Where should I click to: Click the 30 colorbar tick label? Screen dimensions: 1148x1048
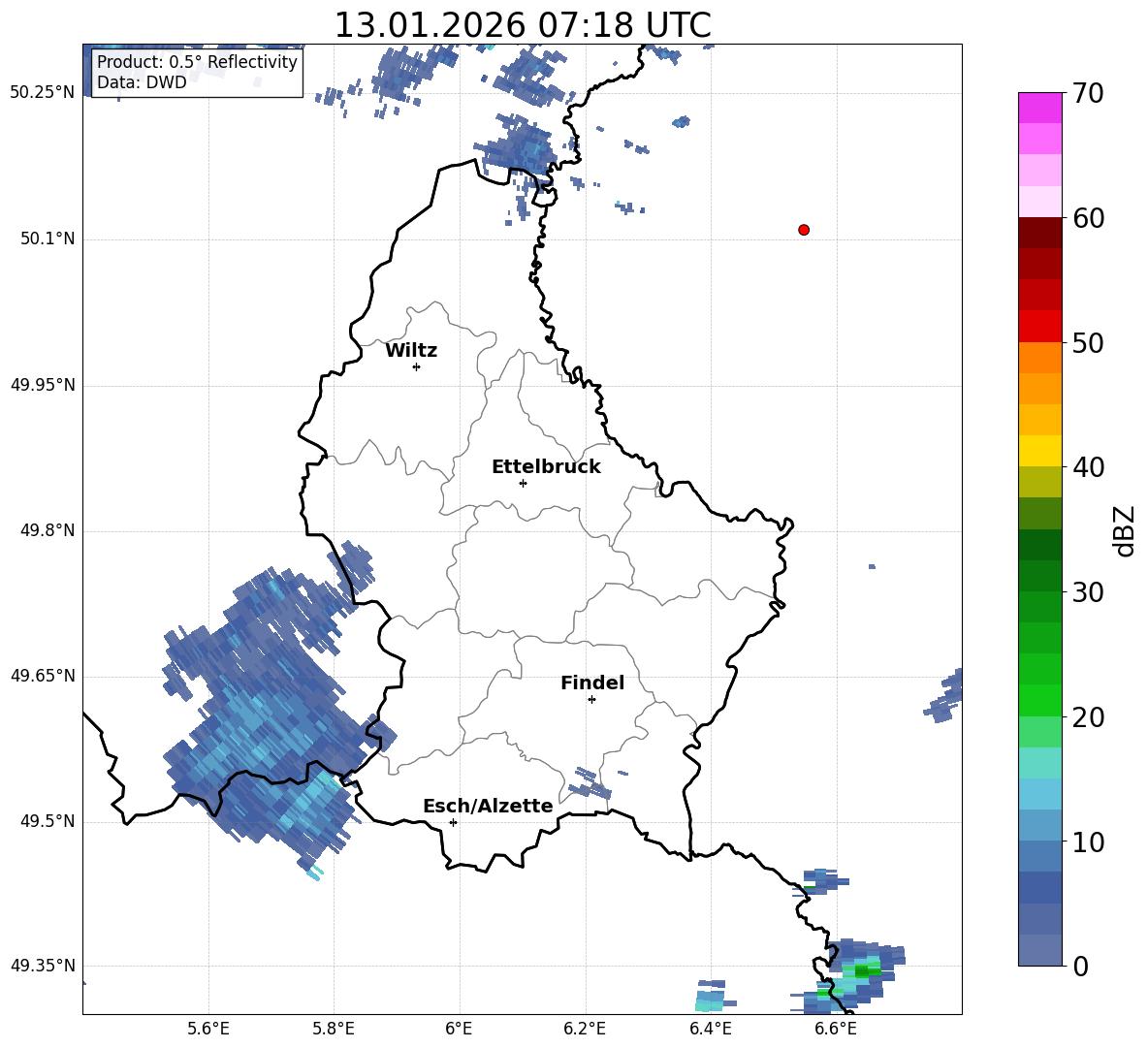pos(1088,592)
